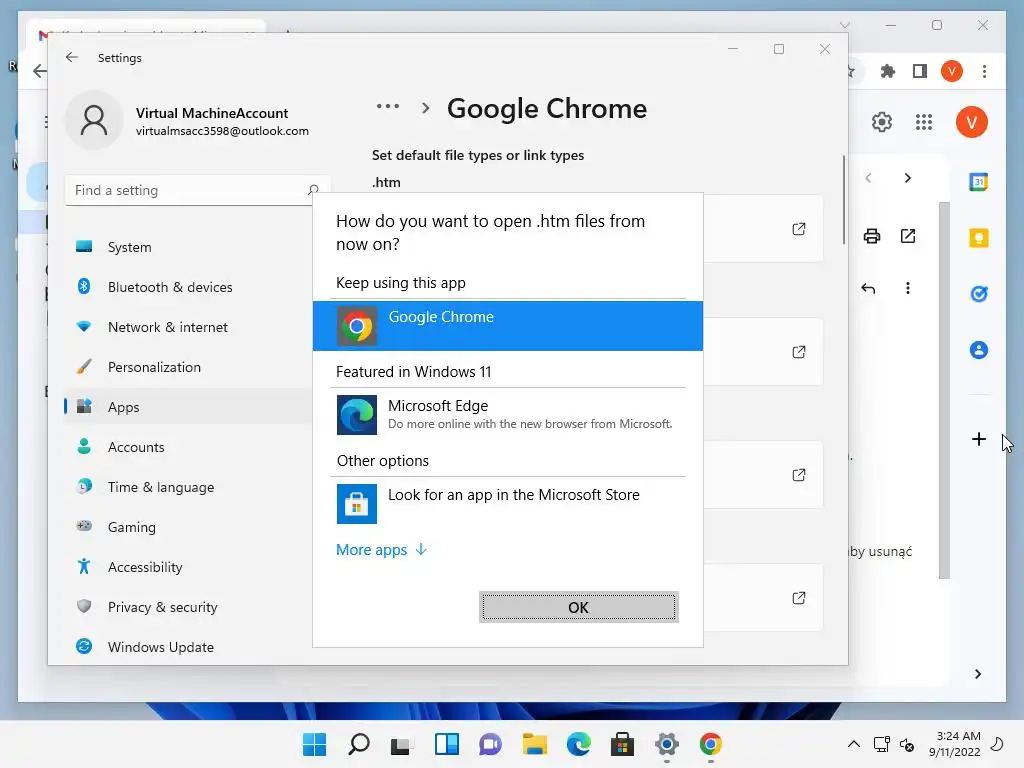
Task: Open Microsoft Store from the taskbar
Action: 622,744
